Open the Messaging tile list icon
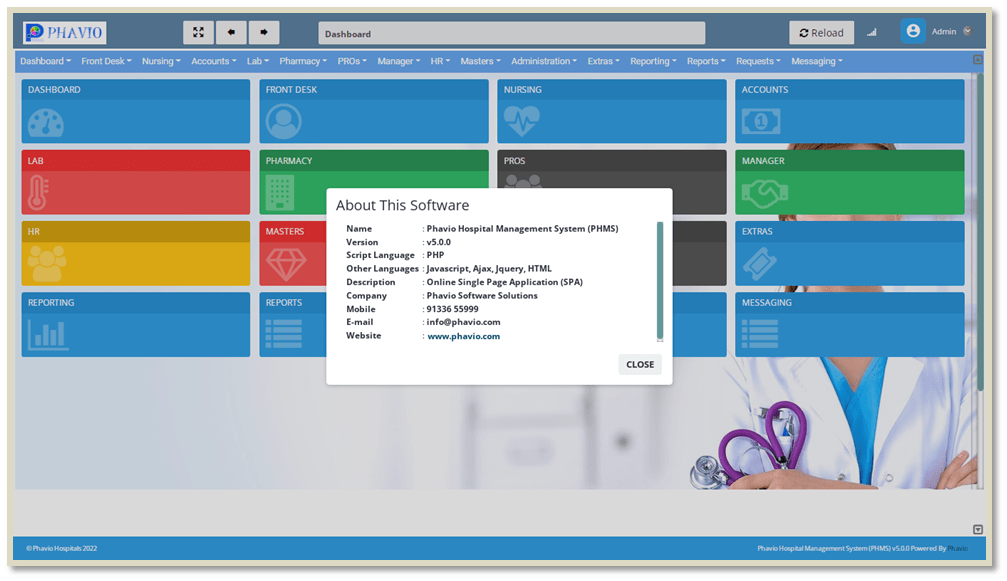The width and height of the screenshot is (1007, 581). [x=760, y=334]
